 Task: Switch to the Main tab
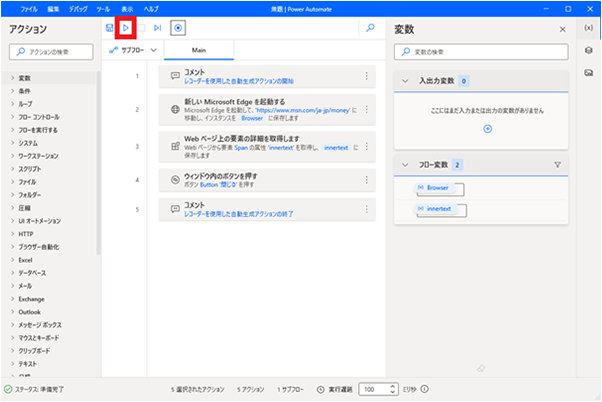coord(199,50)
